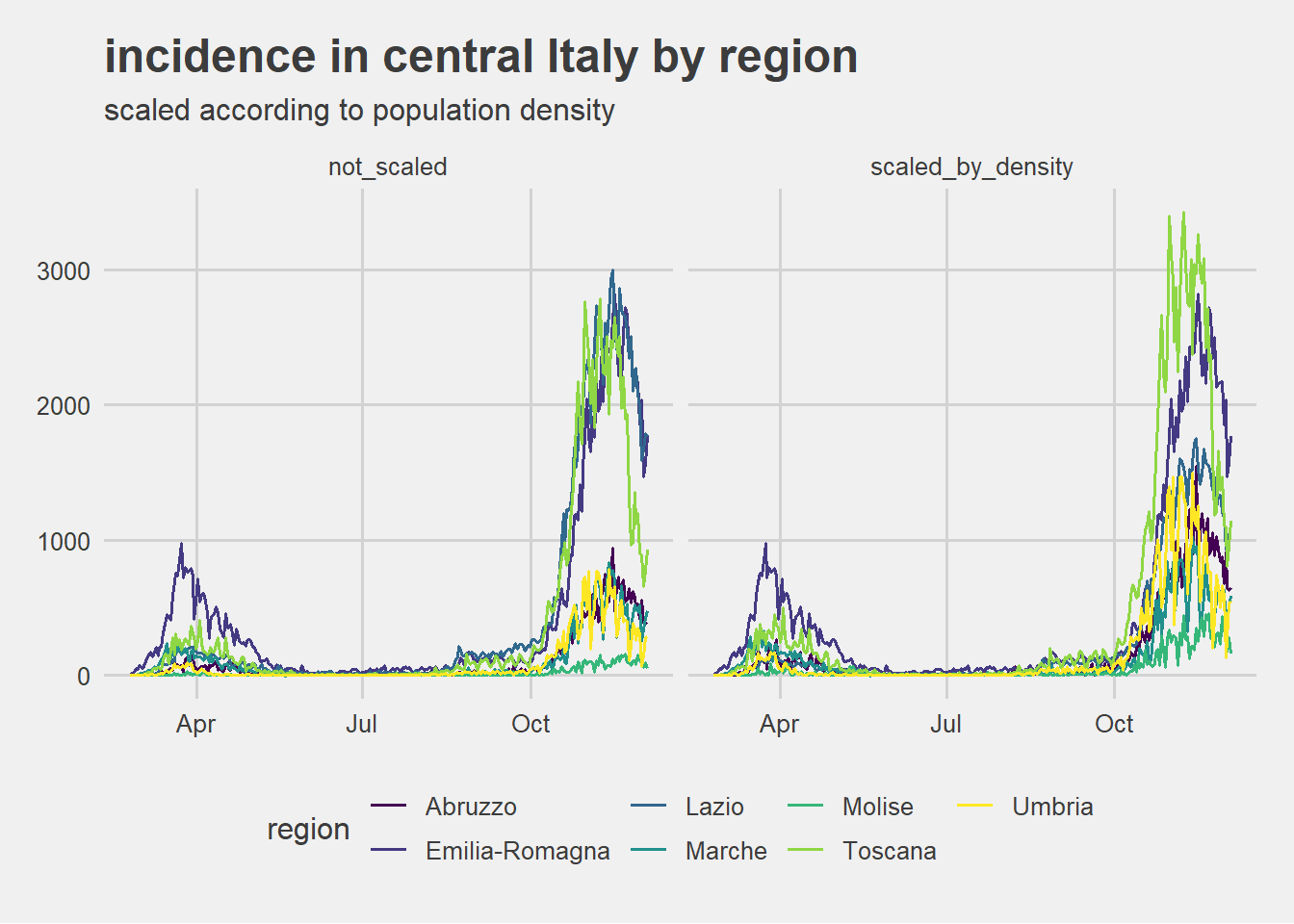Click the Molise legend color line

(x=805, y=807)
